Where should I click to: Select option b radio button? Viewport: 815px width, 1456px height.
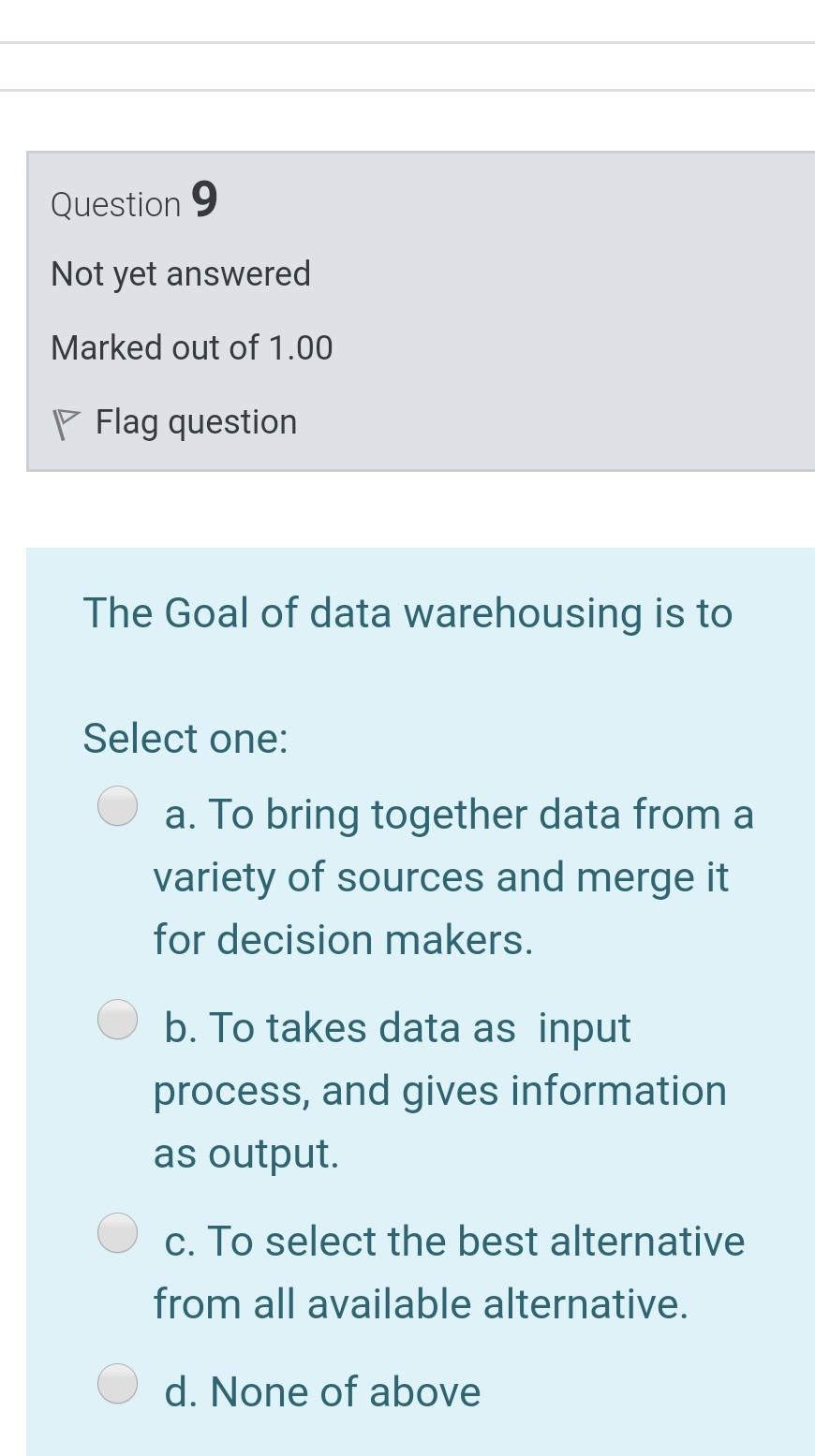pyautogui.click(x=117, y=1018)
